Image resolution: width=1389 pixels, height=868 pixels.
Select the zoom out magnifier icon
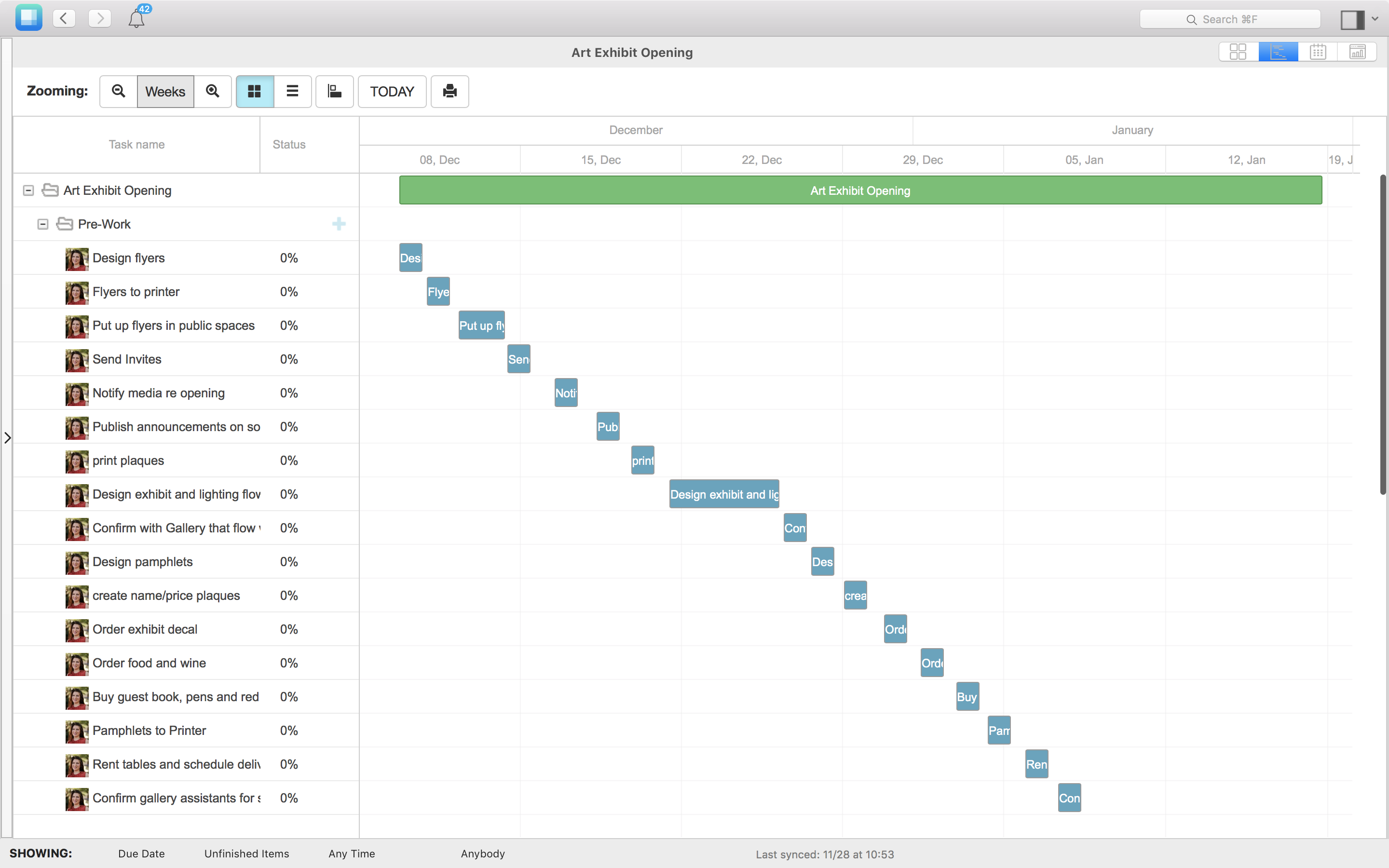(x=118, y=91)
